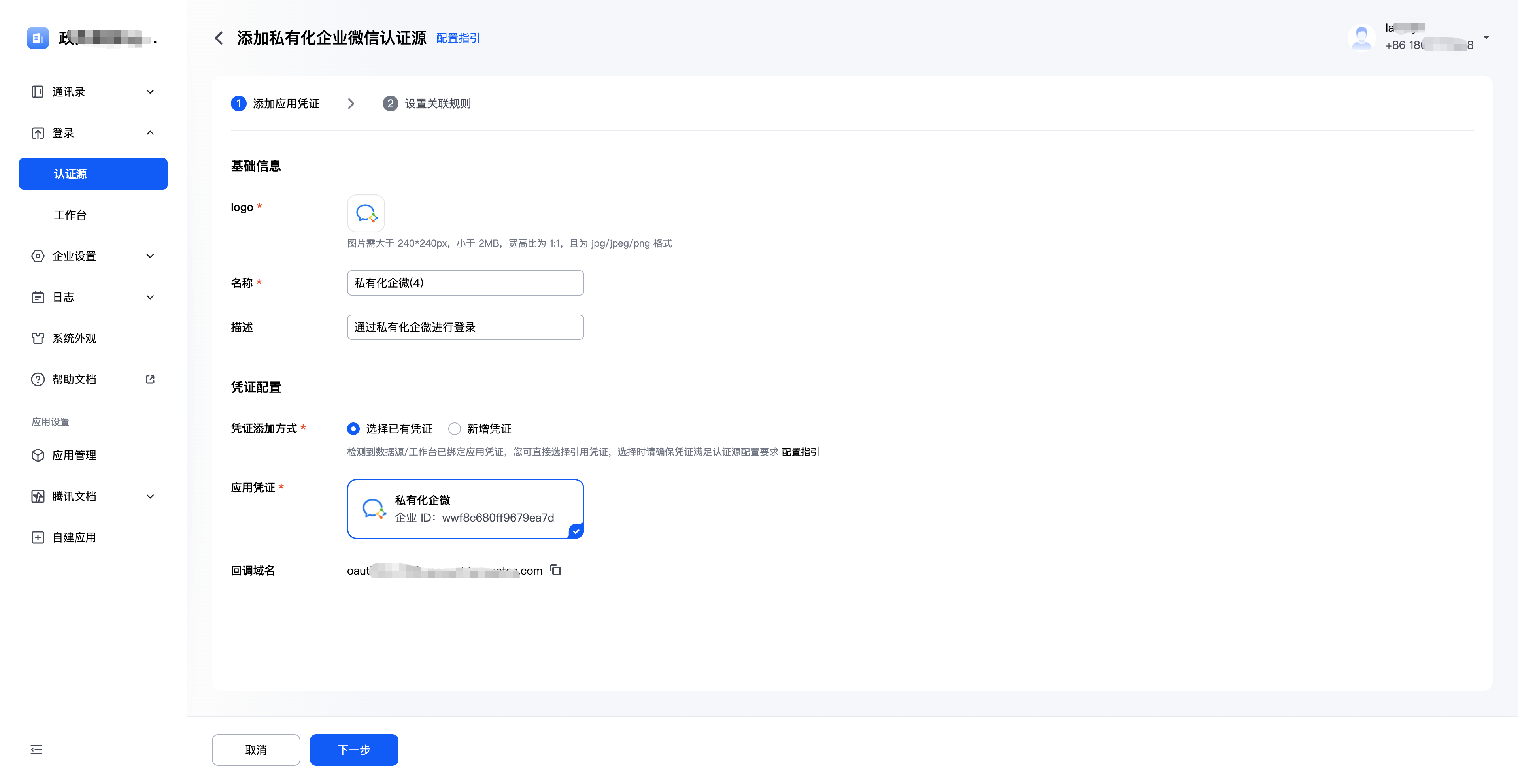The height and width of the screenshot is (784, 1518).
Task: Toggle the 私有化企微 credential card selection
Action: 465,509
